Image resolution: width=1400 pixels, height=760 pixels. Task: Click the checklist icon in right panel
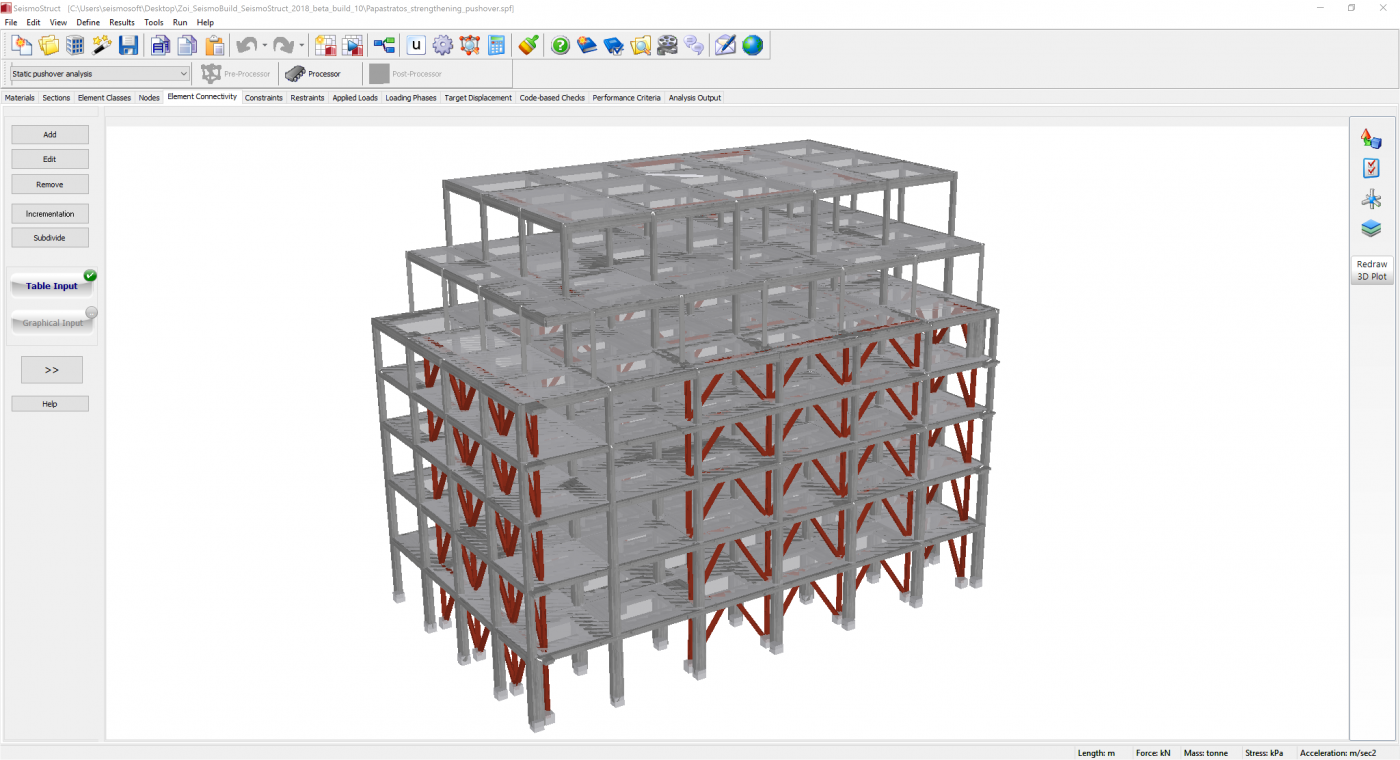coord(1371,168)
